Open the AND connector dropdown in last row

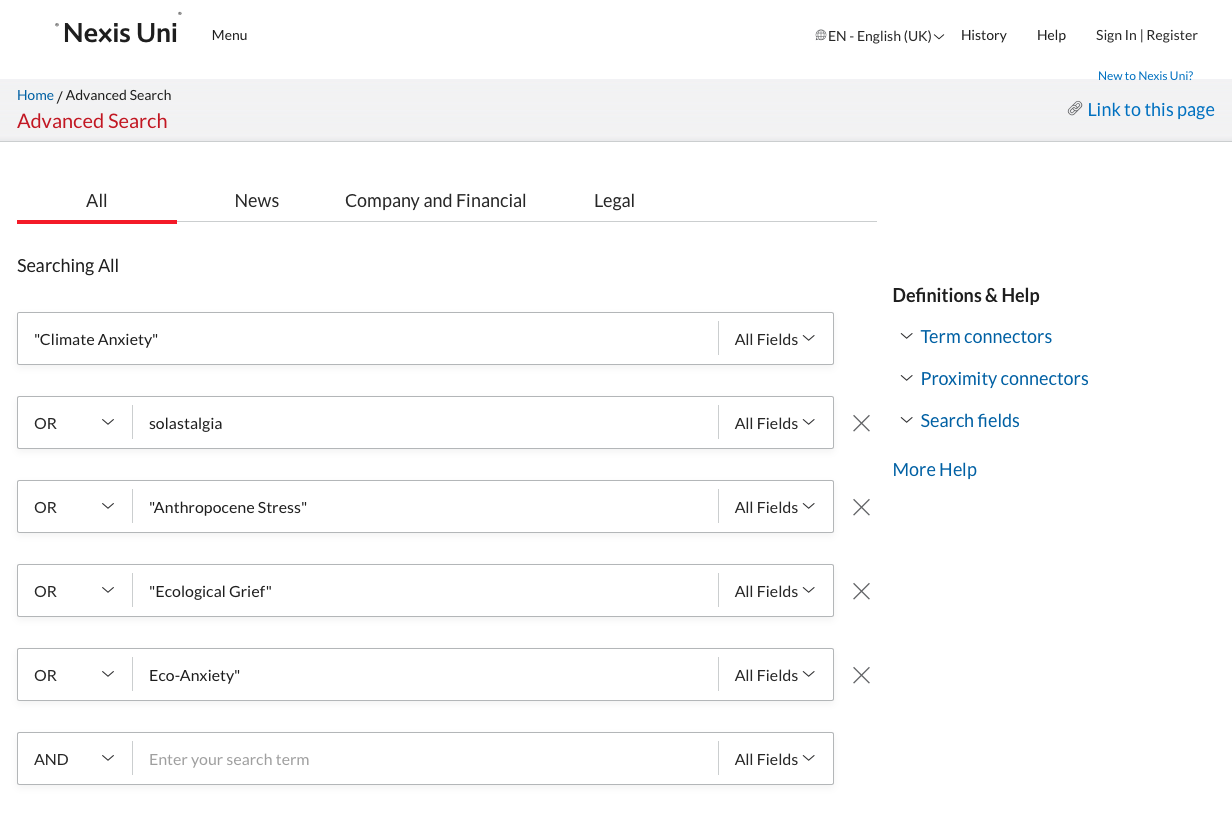pos(75,759)
